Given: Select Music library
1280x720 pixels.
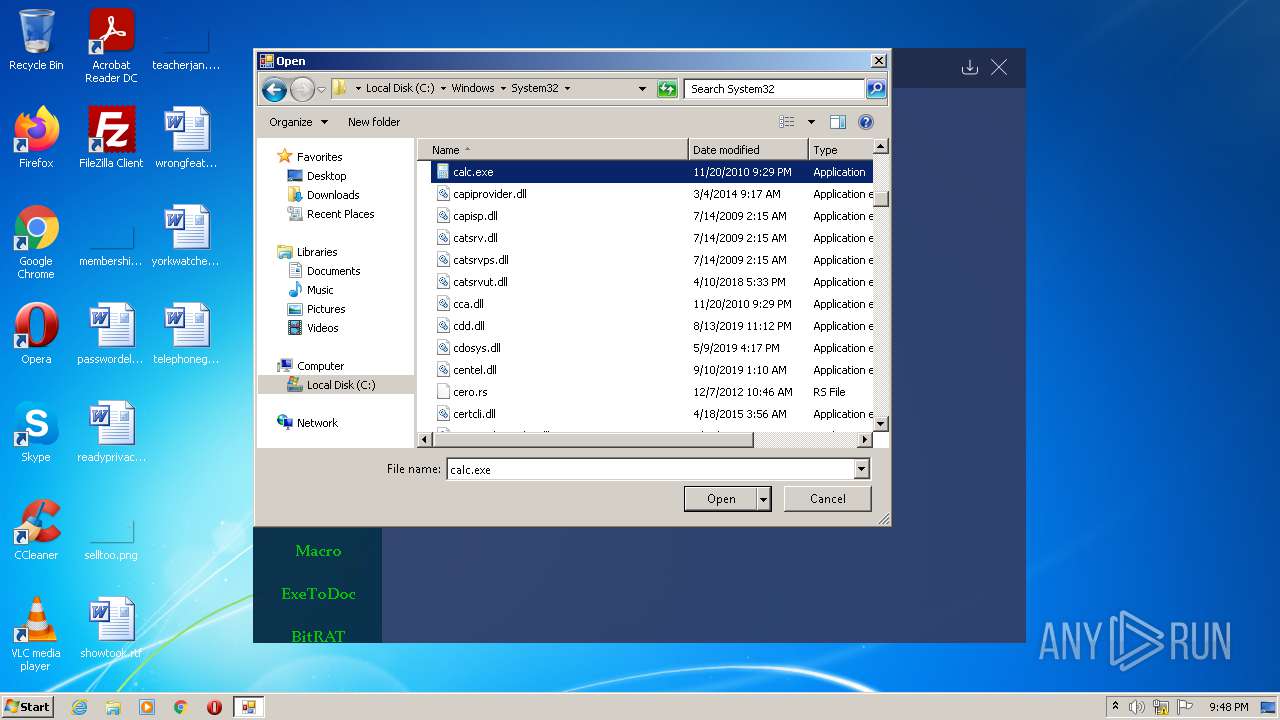Looking at the screenshot, I should (x=320, y=290).
